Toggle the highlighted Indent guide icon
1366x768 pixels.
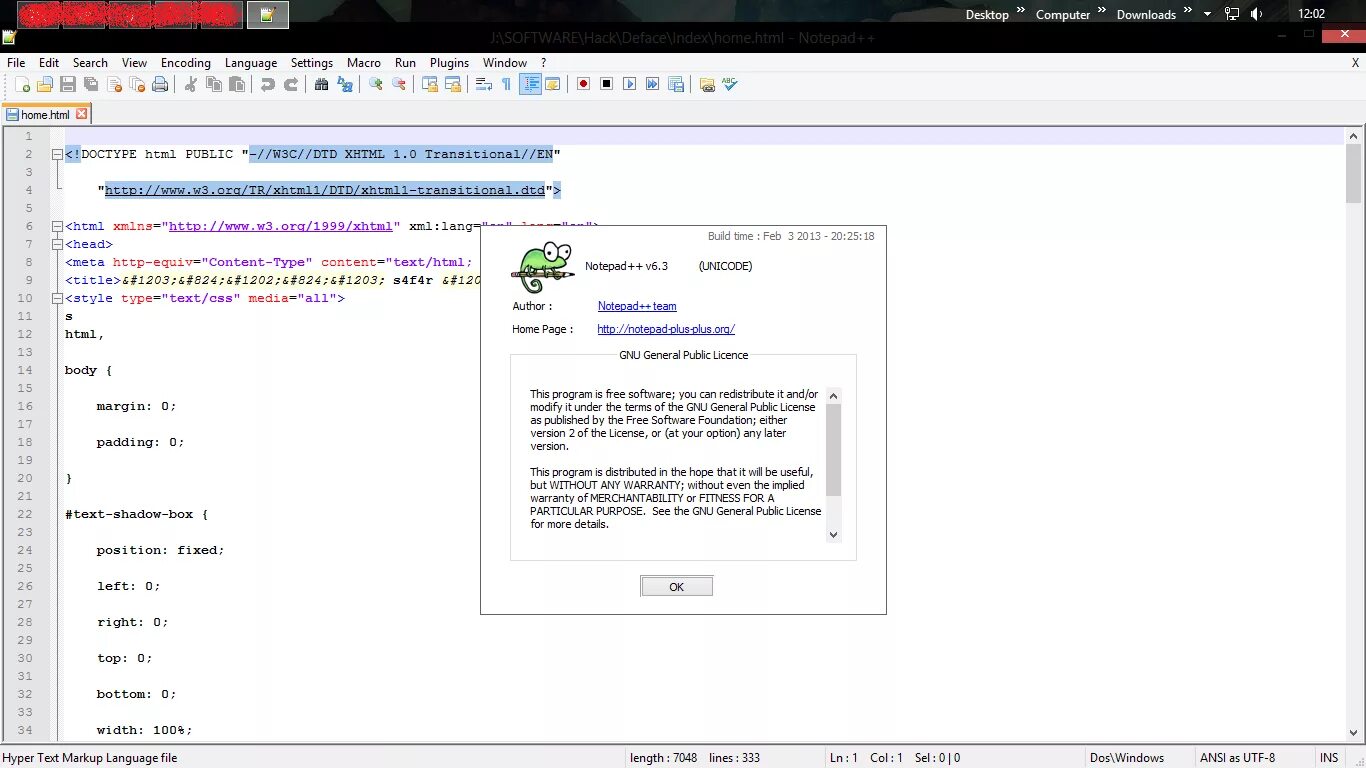click(x=530, y=84)
